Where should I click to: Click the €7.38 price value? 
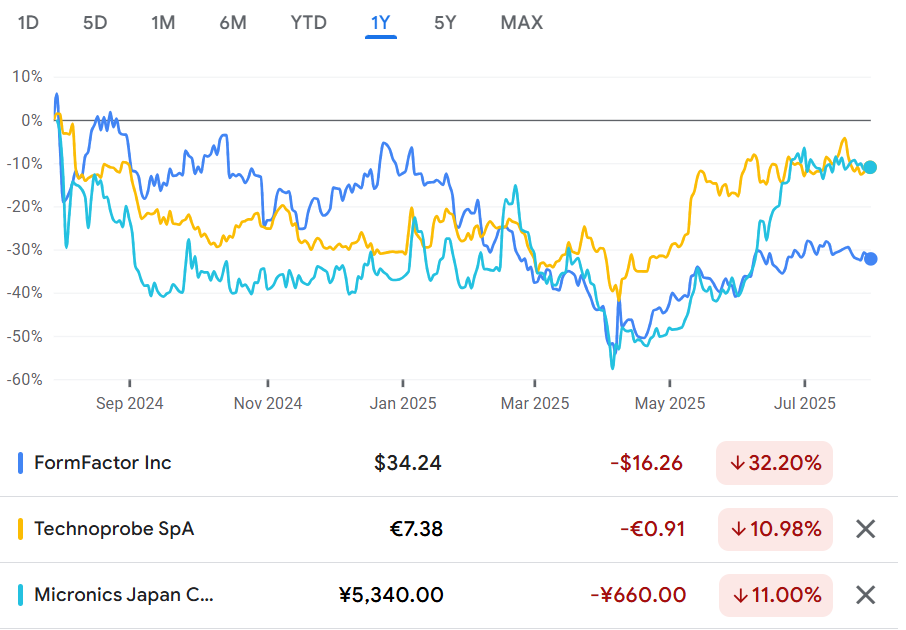416,529
